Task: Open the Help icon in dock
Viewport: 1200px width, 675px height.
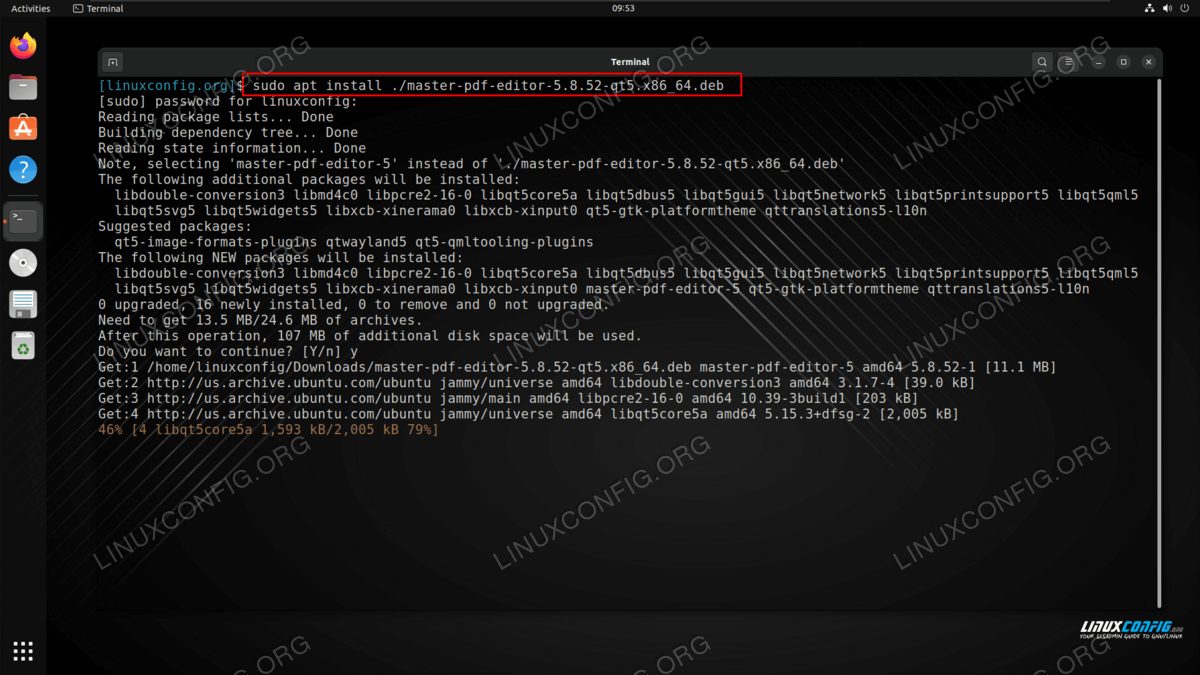Action: (x=23, y=169)
